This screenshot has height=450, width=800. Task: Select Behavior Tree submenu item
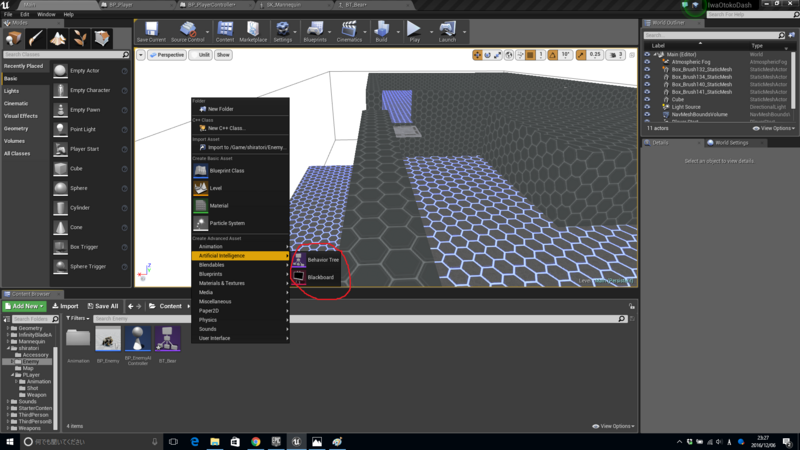[316, 260]
